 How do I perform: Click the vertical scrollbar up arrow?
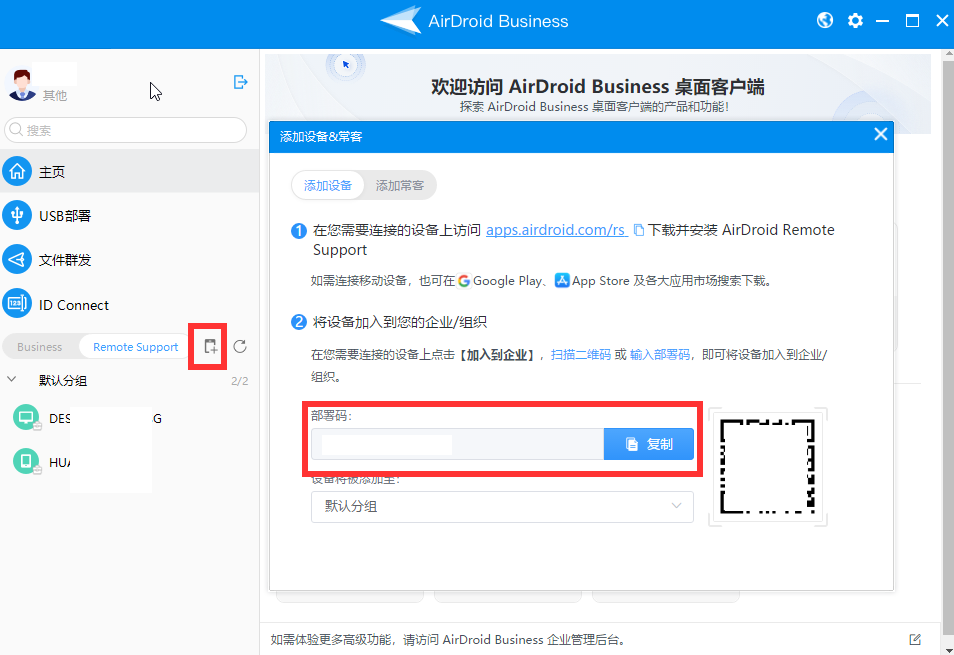point(949,55)
